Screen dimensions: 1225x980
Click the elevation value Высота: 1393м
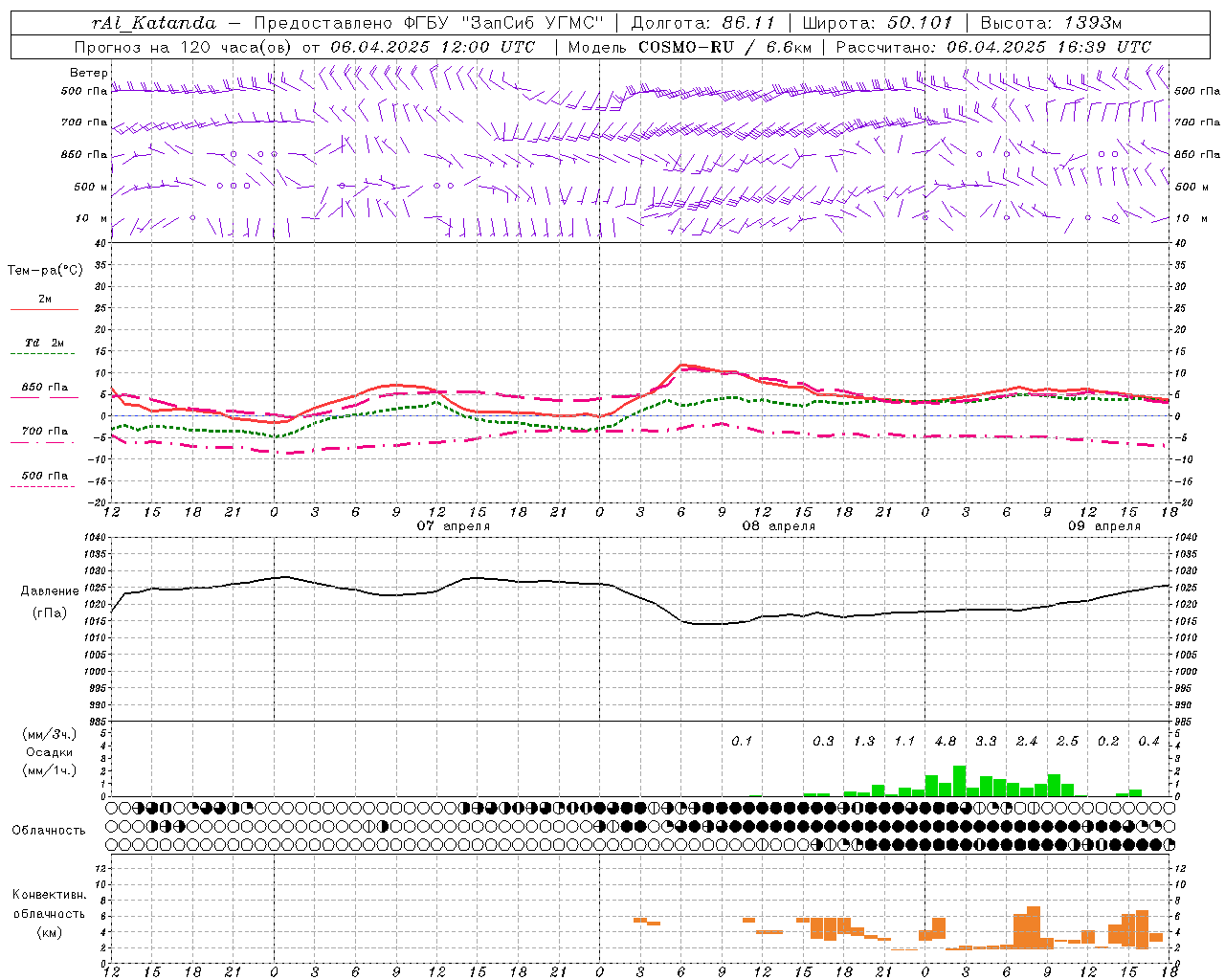coord(1051,23)
